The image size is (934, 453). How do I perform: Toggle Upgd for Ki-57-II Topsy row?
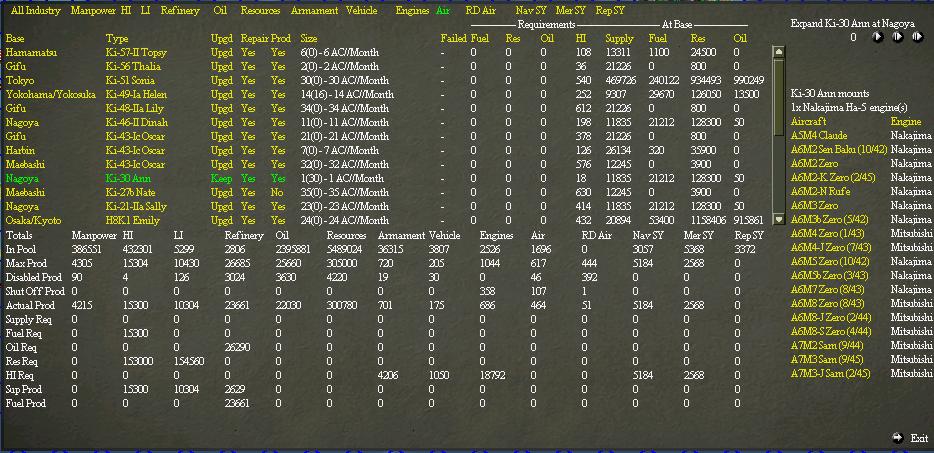click(x=222, y=52)
